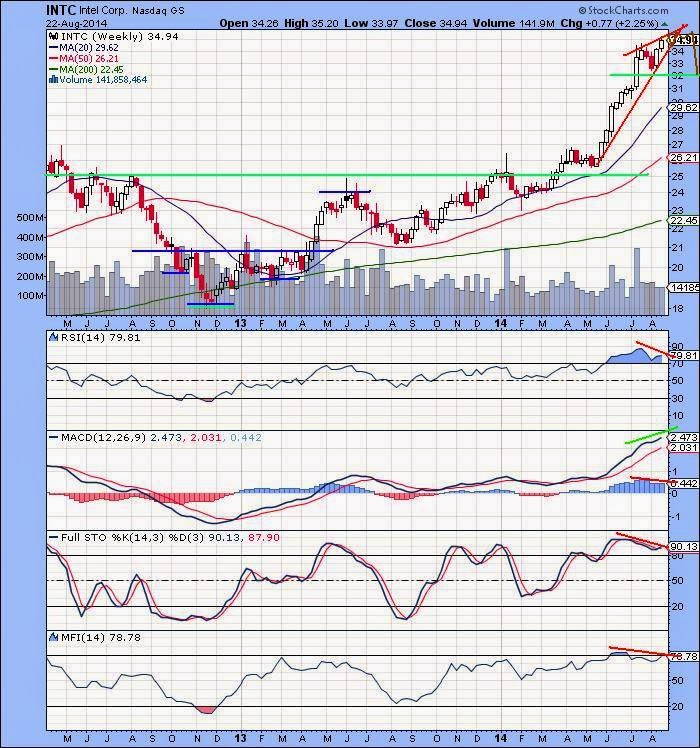Click the green up-triangle next to Chg
Image resolution: width=700 pixels, height=748 pixels.
coord(665,23)
